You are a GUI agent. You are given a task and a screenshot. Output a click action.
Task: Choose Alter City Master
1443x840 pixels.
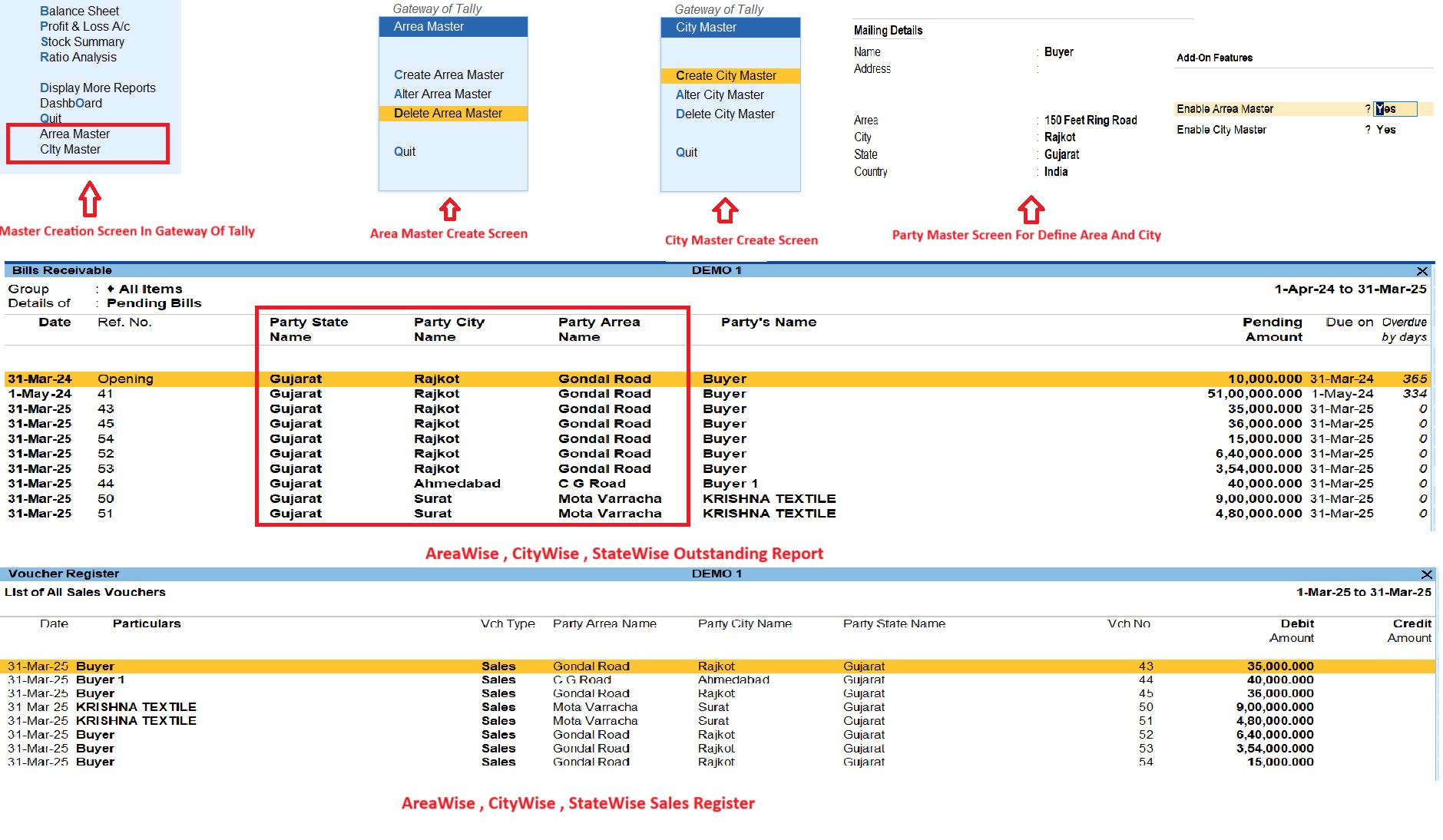click(x=720, y=95)
